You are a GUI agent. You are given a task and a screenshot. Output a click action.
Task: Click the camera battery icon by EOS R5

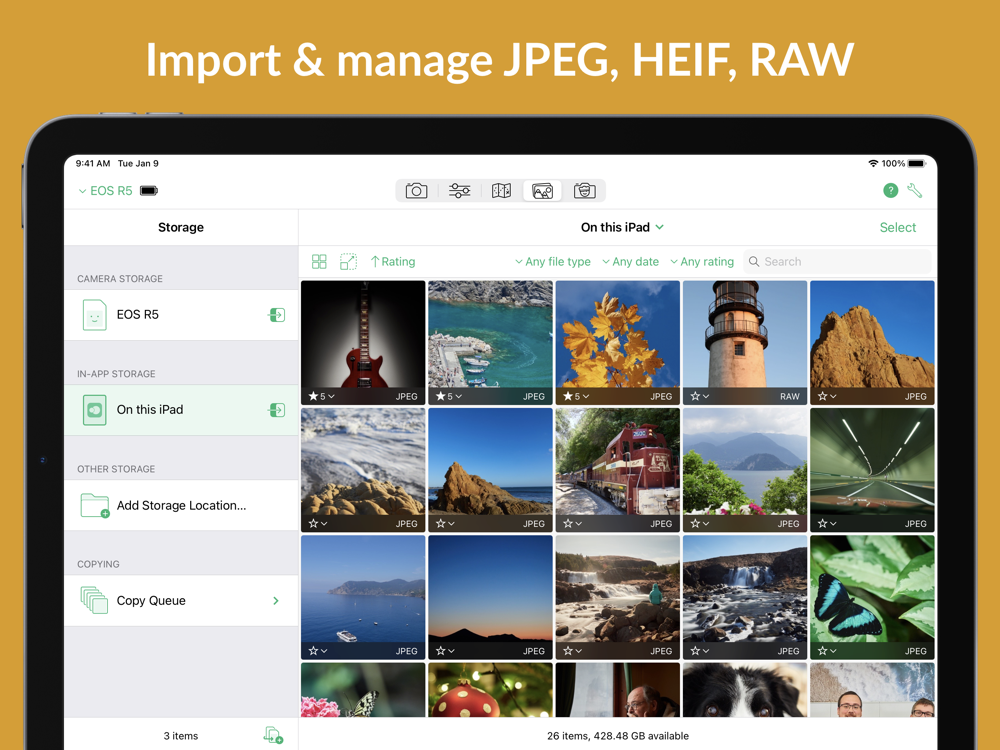tap(149, 191)
